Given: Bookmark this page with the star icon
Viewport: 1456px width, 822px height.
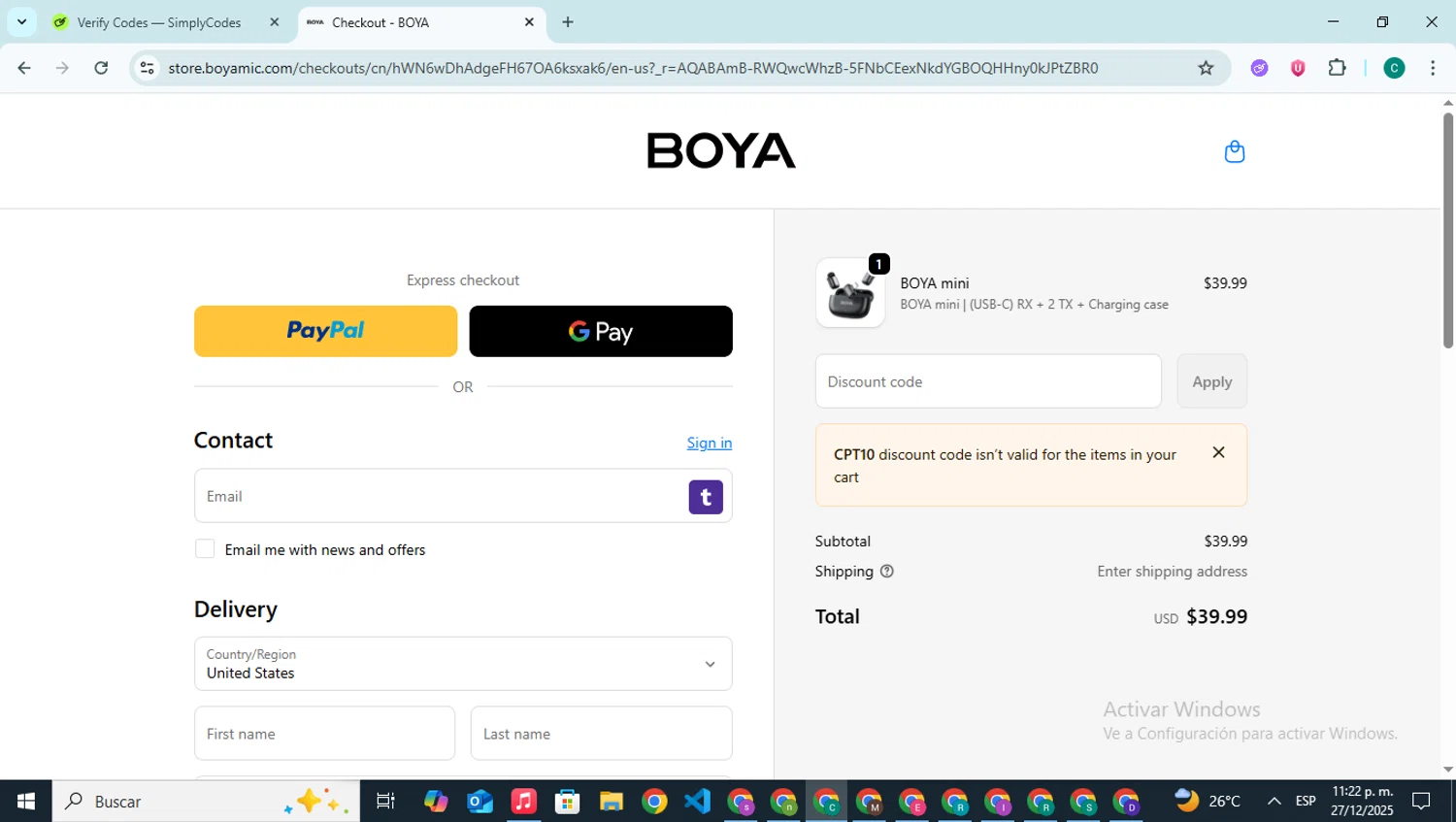Looking at the screenshot, I should pyautogui.click(x=1206, y=68).
